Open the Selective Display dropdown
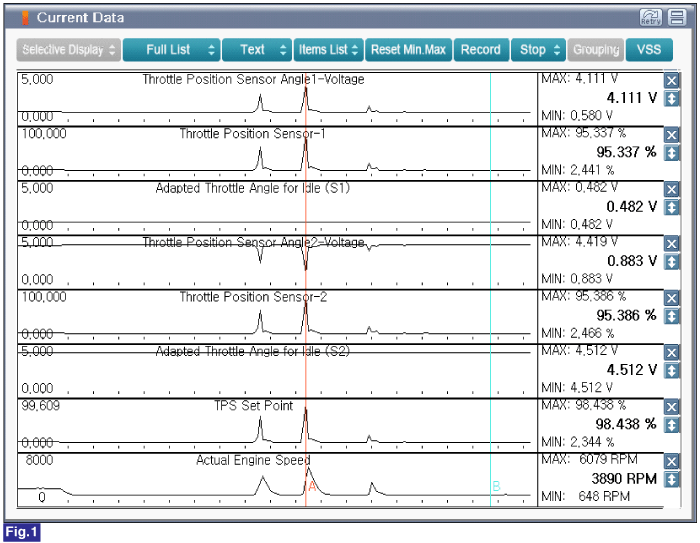This screenshot has height=543, width=700. (69, 50)
